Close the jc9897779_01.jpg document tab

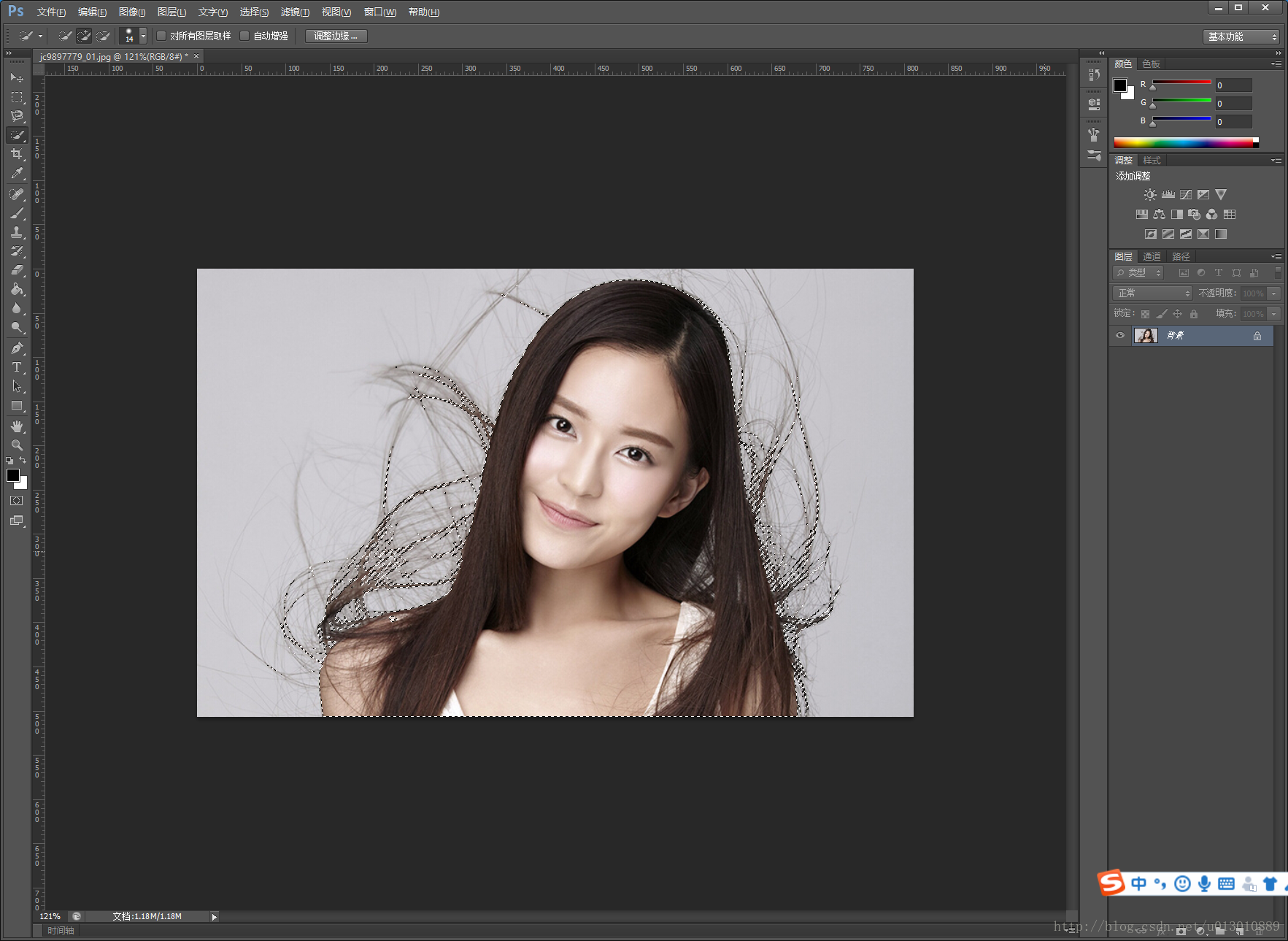pos(196,56)
